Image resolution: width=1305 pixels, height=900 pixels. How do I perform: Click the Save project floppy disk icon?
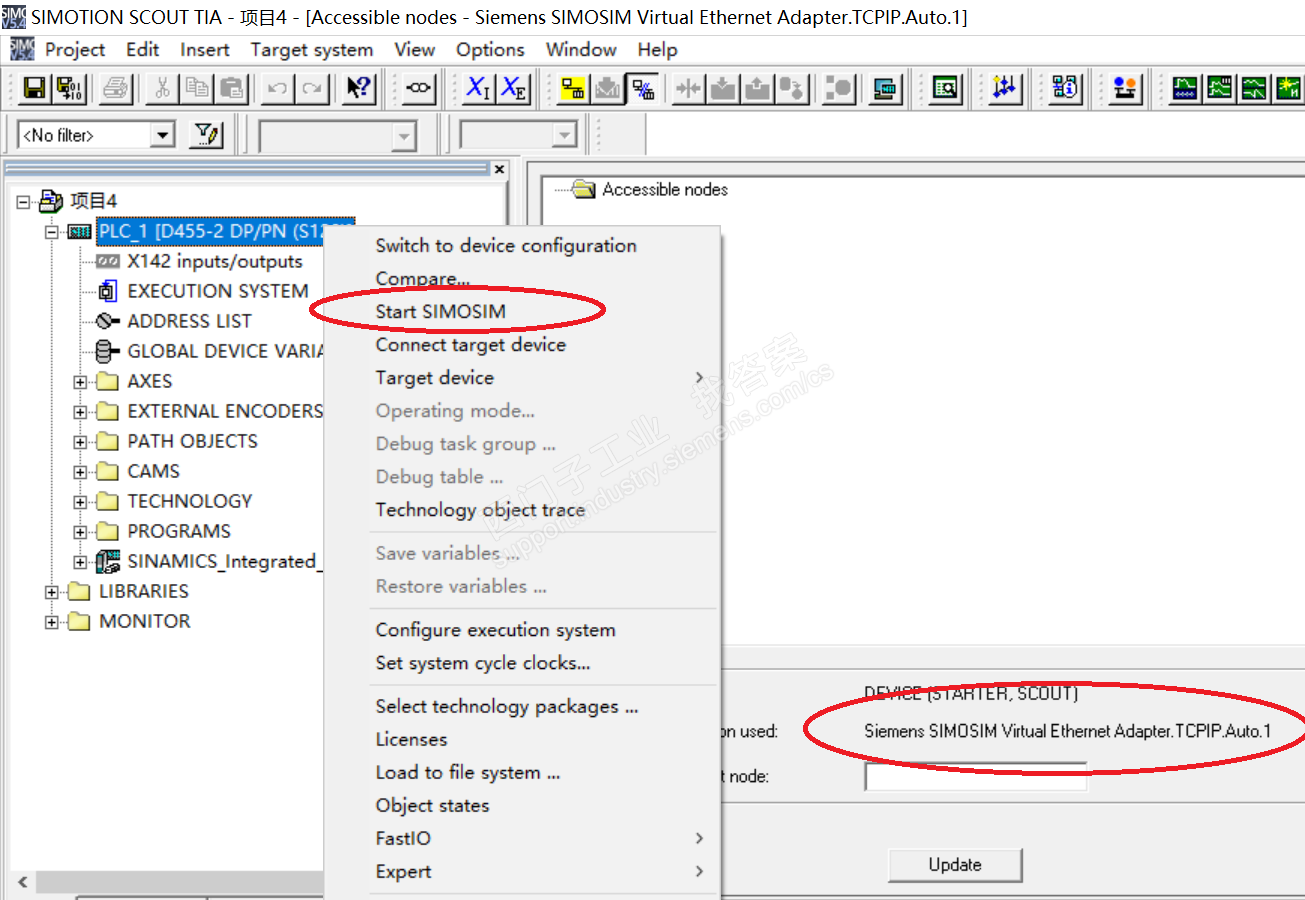(35, 89)
